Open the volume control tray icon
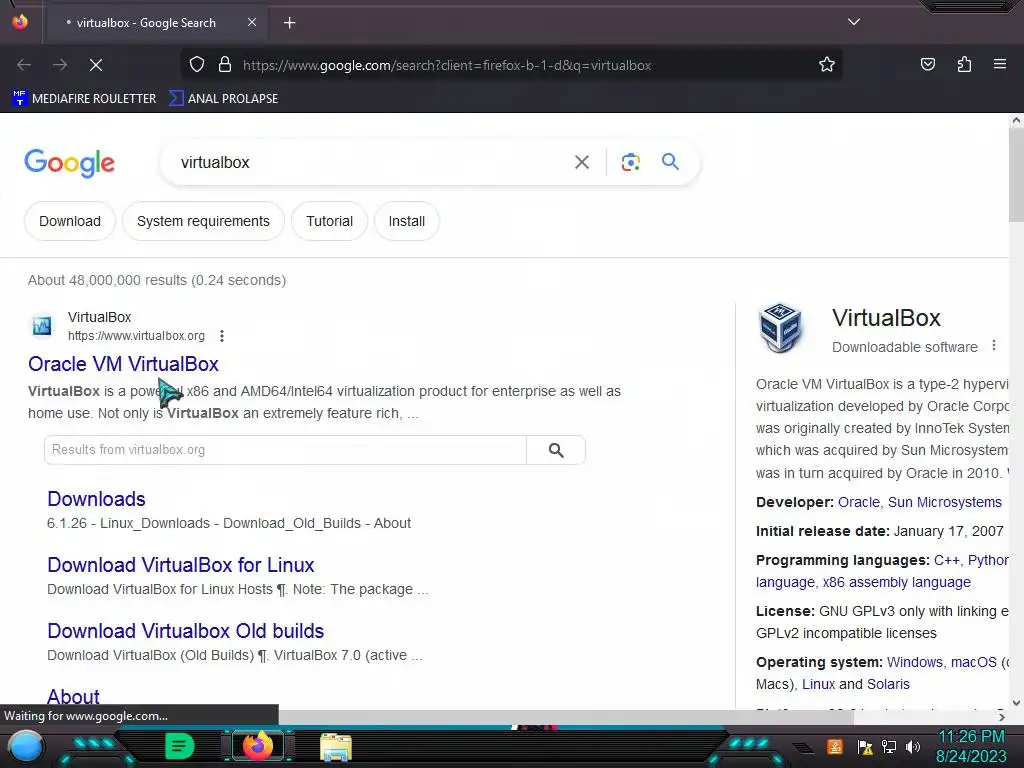1024x768 pixels. tap(913, 747)
